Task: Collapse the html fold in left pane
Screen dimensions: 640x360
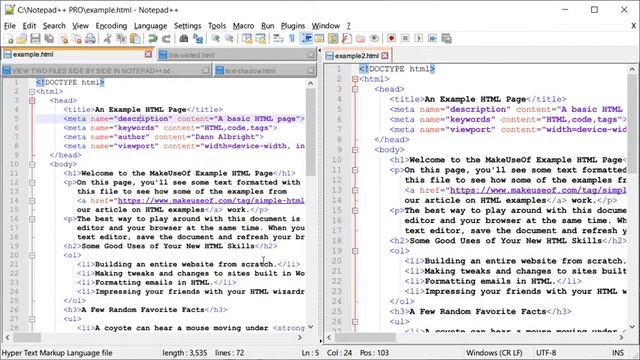Action: point(32,91)
